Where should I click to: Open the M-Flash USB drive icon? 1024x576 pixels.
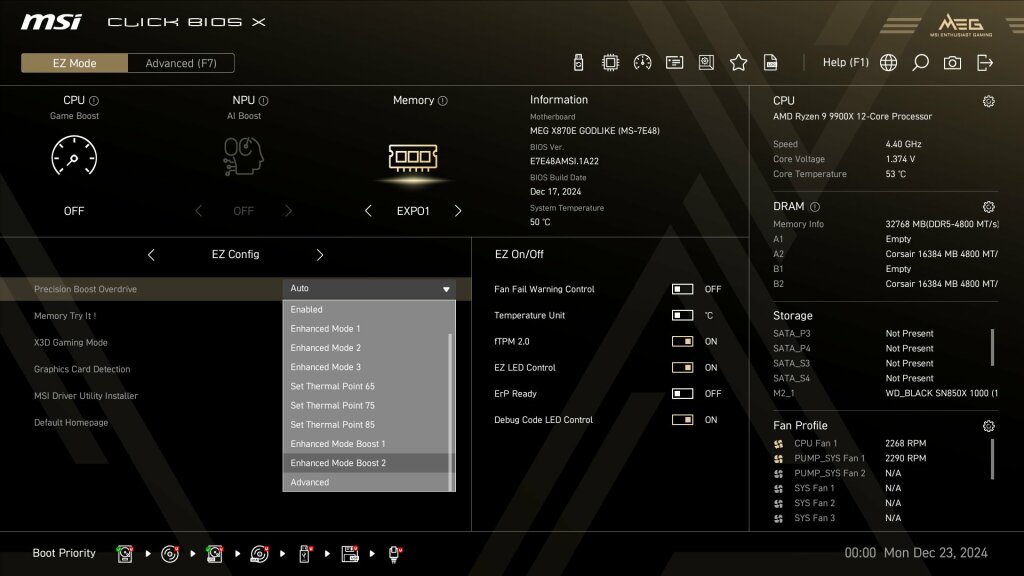tap(578, 62)
